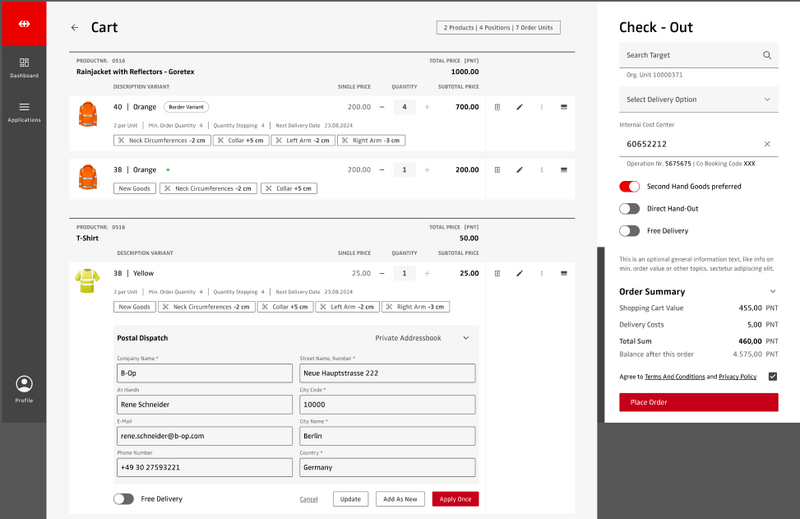Open the Dashboard from the sidebar
The height and width of the screenshot is (519, 800).
[24, 66]
